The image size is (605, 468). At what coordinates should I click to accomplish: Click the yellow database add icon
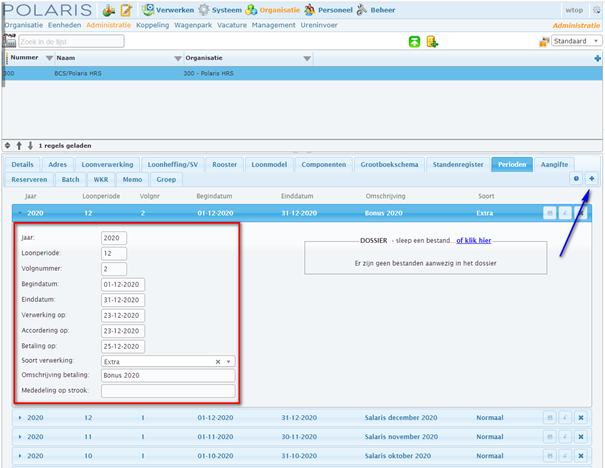click(432, 42)
